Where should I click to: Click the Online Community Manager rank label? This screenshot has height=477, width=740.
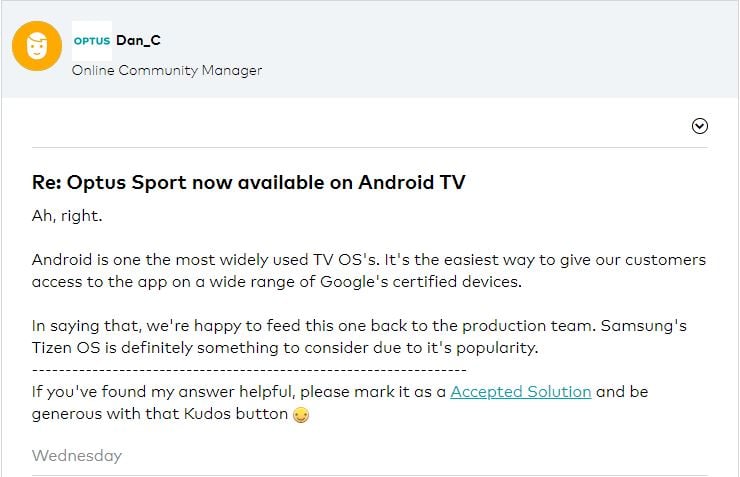pyautogui.click(x=167, y=70)
